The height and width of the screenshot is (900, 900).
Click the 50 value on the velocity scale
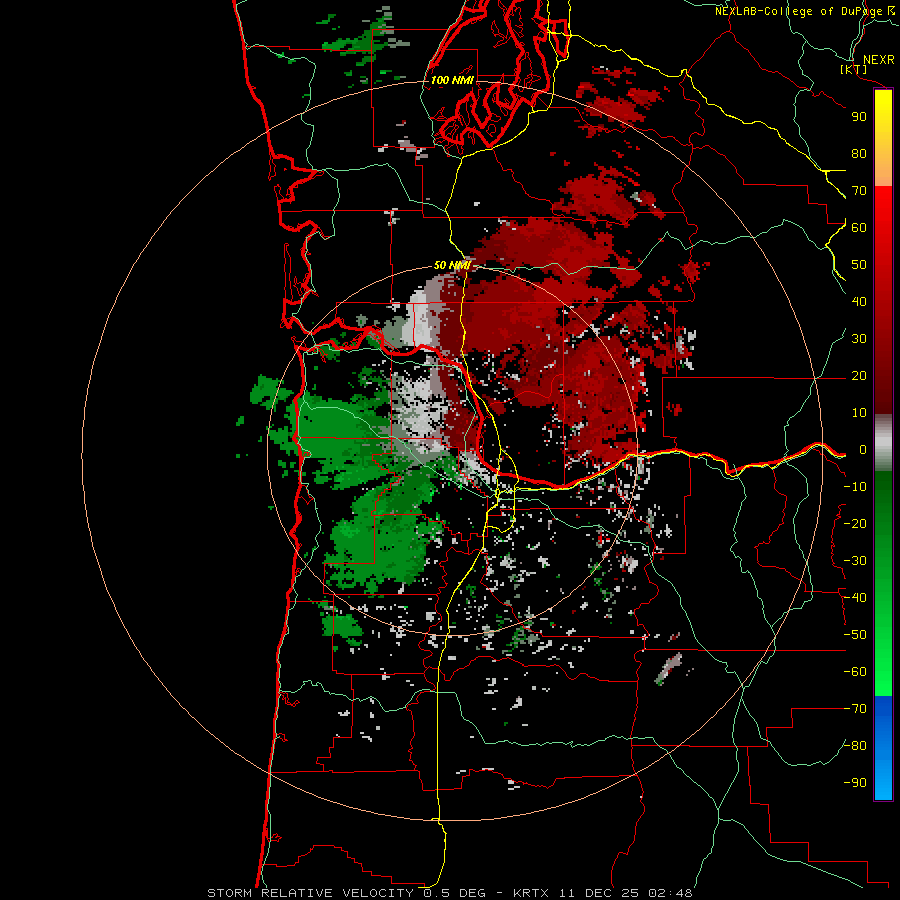pos(859,265)
